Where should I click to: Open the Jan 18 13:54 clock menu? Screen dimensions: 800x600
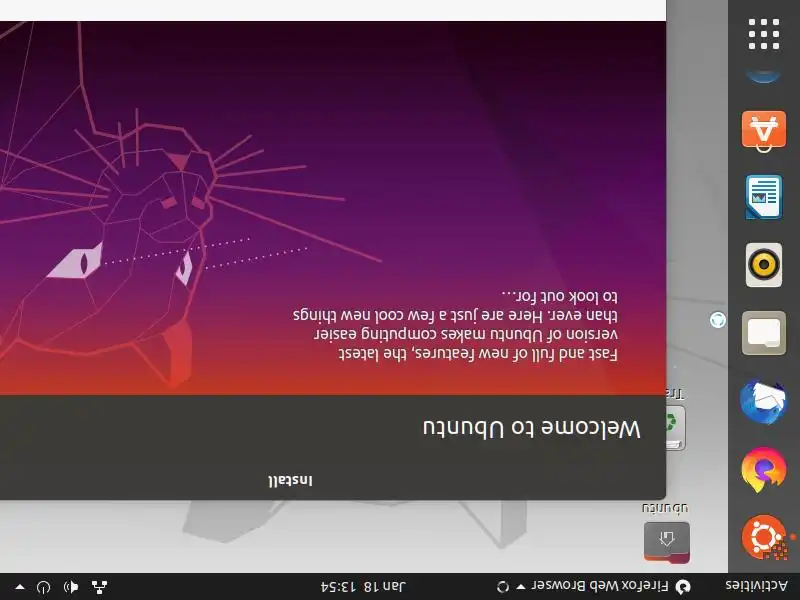[x=363, y=586]
